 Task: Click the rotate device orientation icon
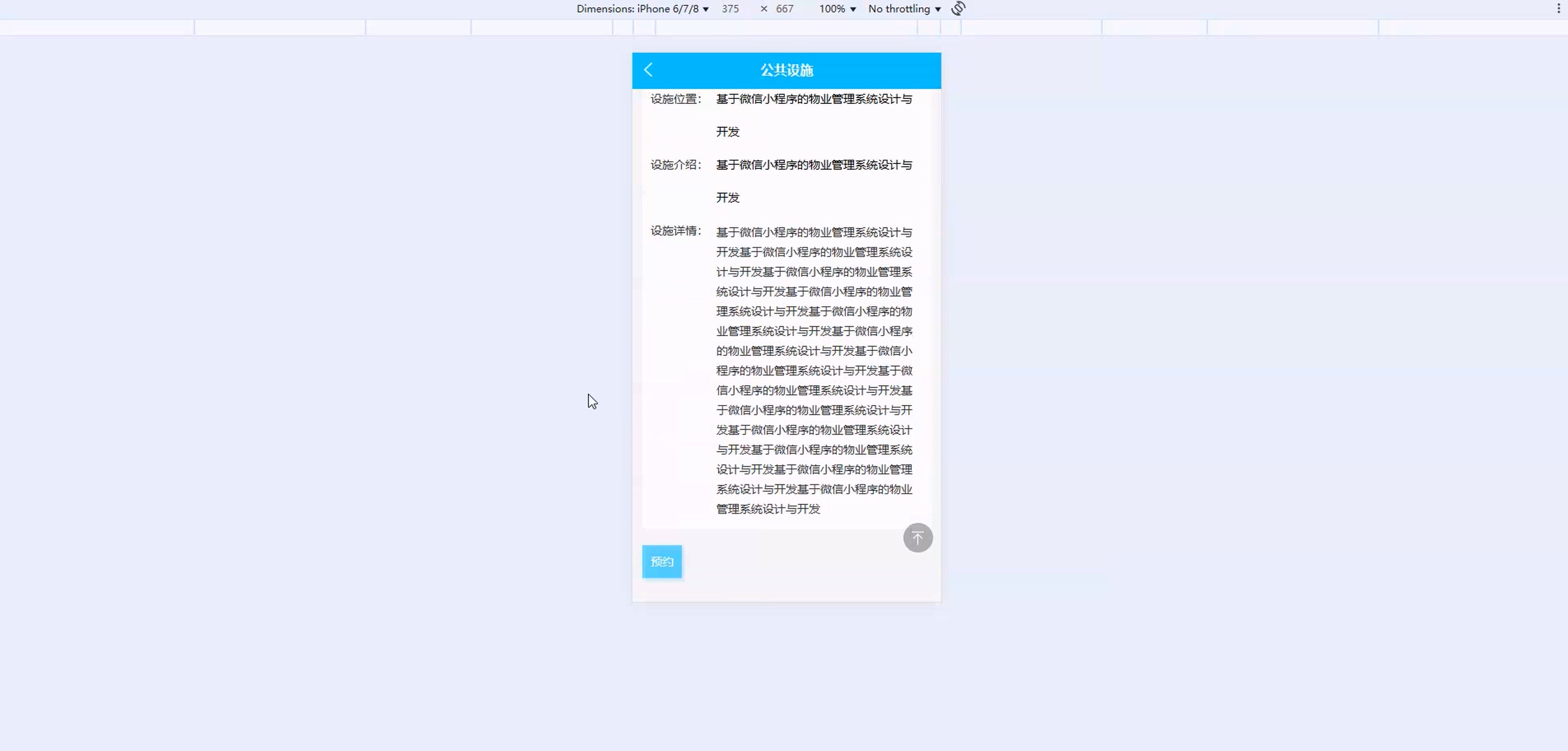pos(958,9)
